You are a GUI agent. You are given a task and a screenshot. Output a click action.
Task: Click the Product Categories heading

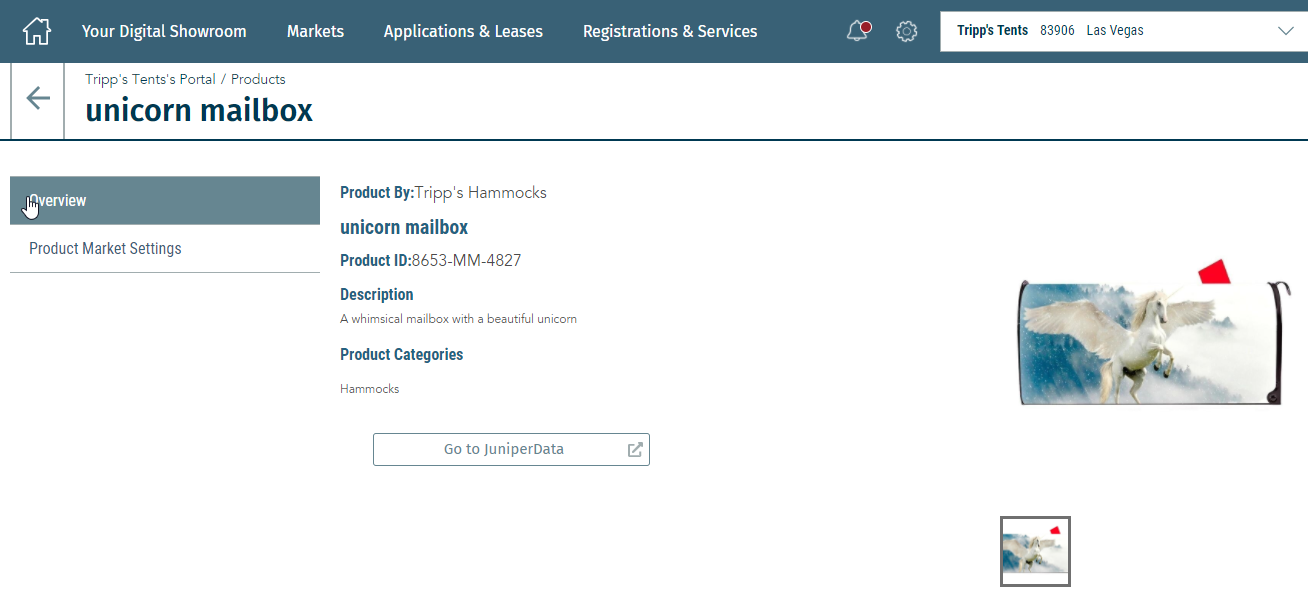(401, 355)
